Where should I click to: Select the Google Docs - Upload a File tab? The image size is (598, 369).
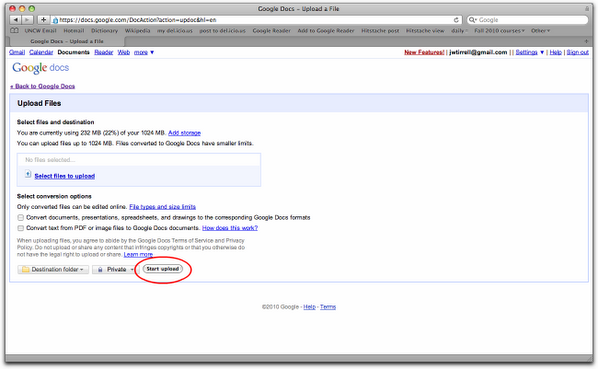67,41
